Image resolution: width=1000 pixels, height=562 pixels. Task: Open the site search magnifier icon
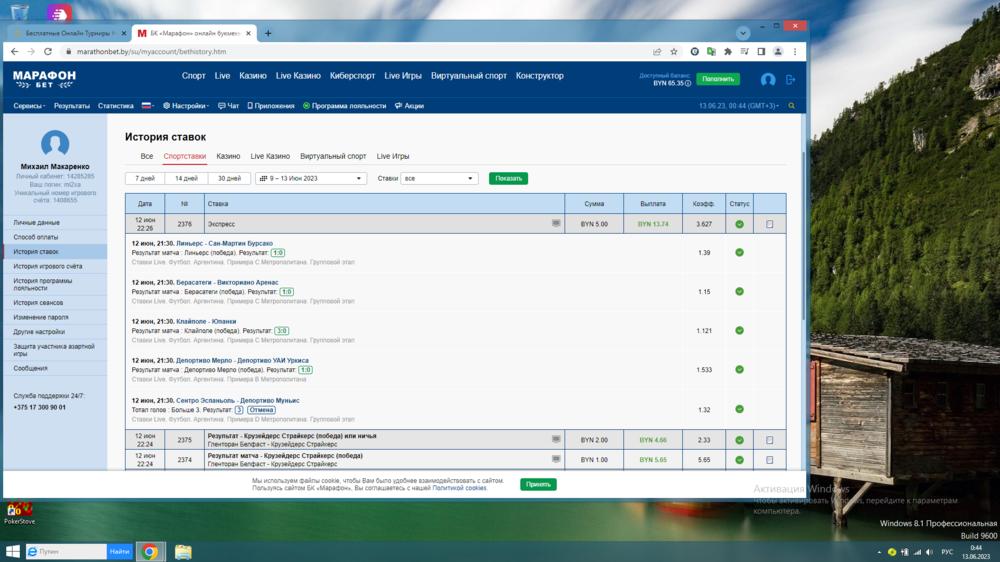tap(792, 106)
